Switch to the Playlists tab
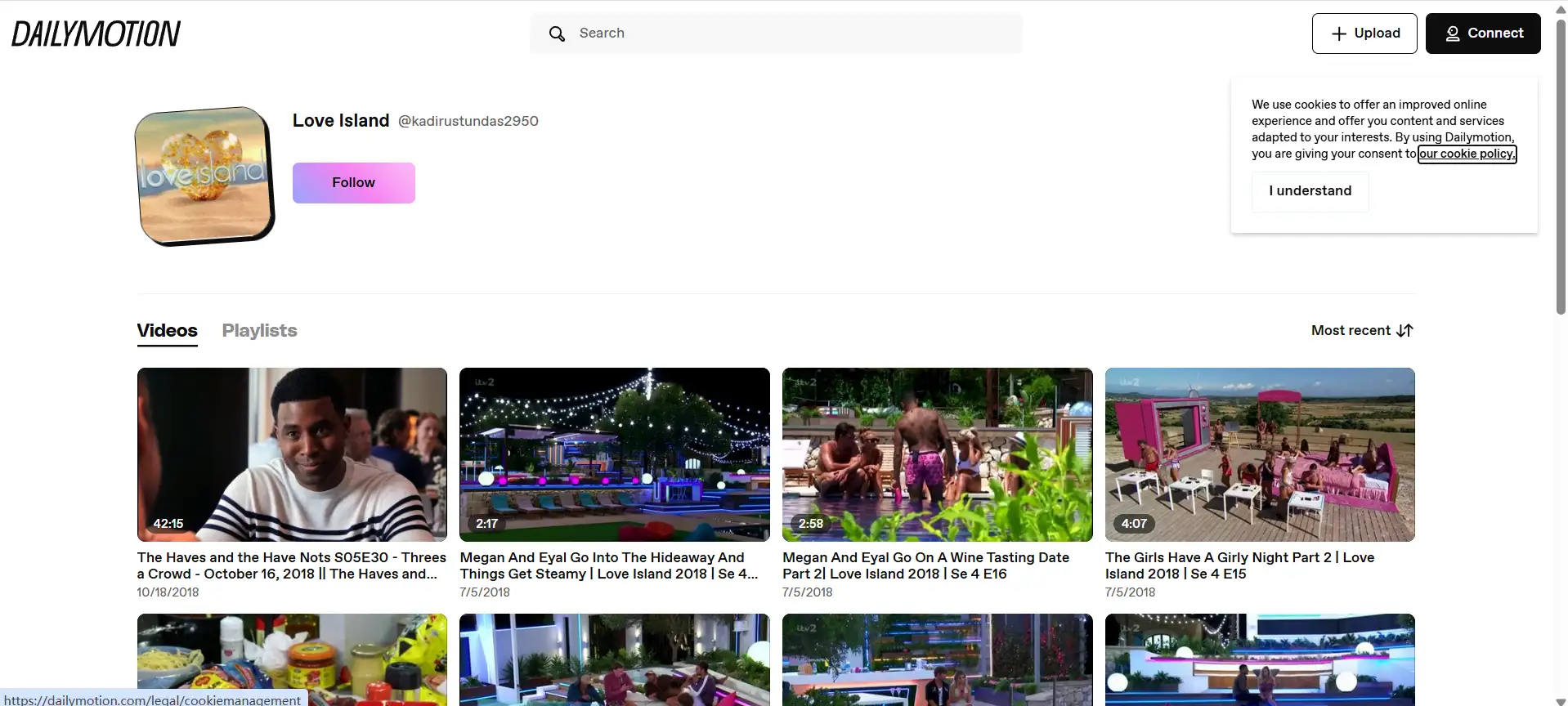The width and height of the screenshot is (1568, 706). (259, 331)
